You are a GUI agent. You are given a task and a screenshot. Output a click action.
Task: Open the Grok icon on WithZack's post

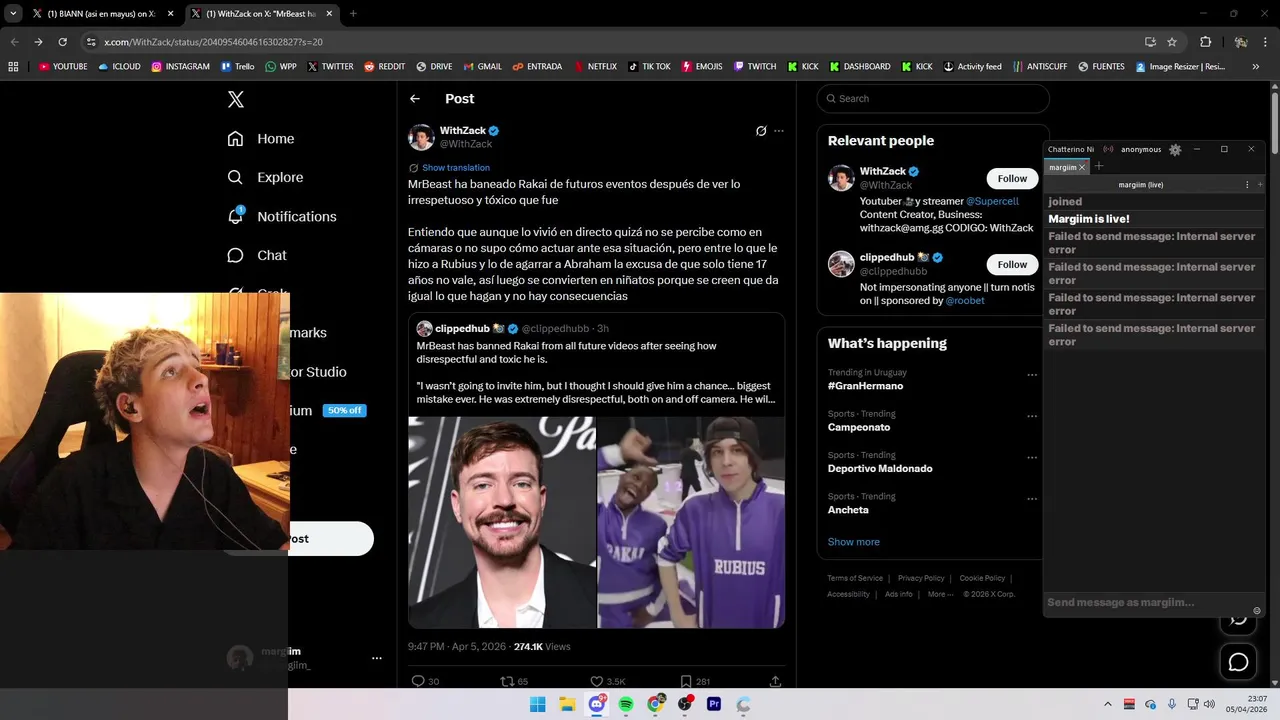click(761, 131)
